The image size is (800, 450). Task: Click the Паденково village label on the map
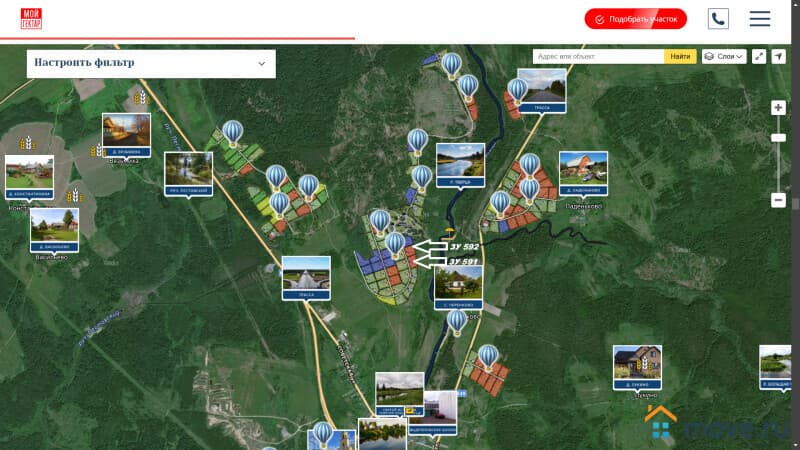pyautogui.click(x=584, y=207)
